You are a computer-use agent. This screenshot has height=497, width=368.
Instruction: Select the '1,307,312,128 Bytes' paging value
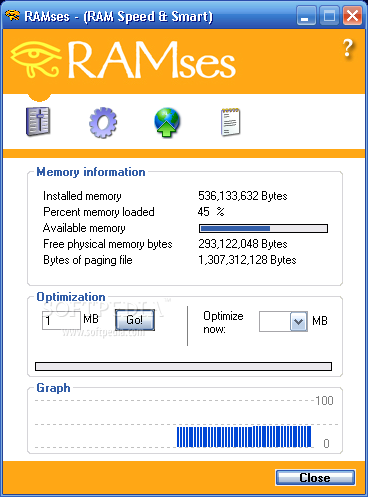pos(247,260)
